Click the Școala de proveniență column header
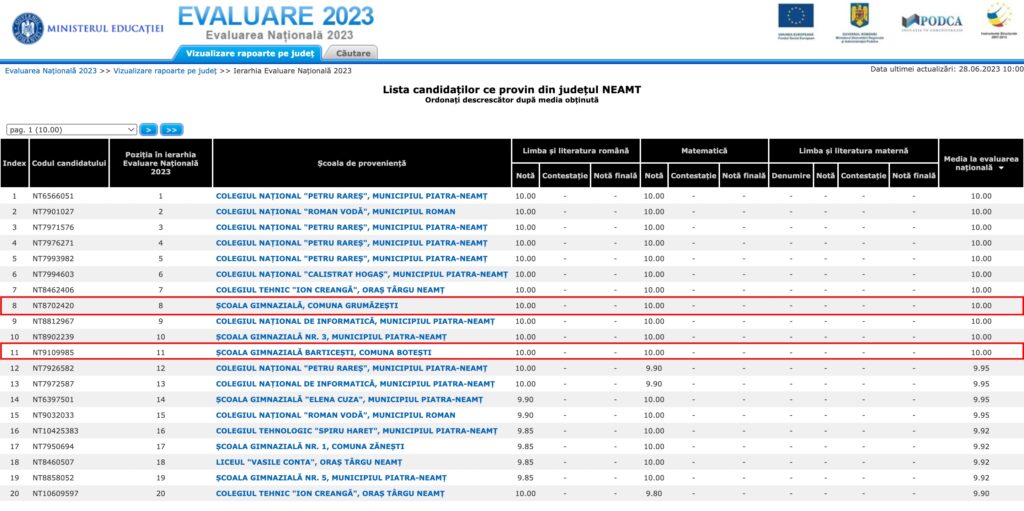Image resolution: width=1024 pixels, height=511 pixels. [361, 162]
